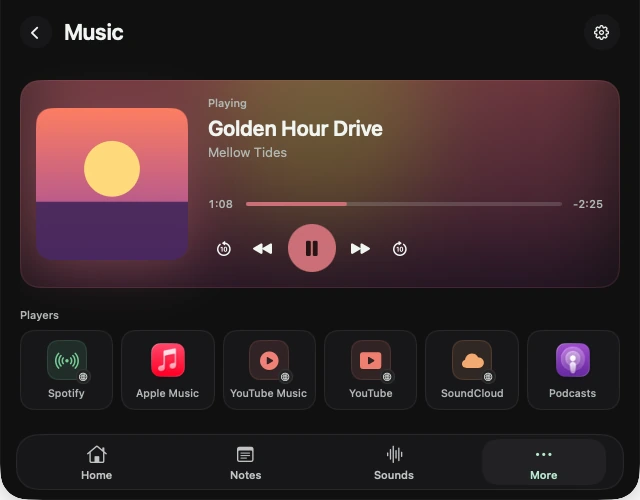The height and width of the screenshot is (500, 640).
Task: Jump 10 seconds button right of next
Action: point(400,249)
